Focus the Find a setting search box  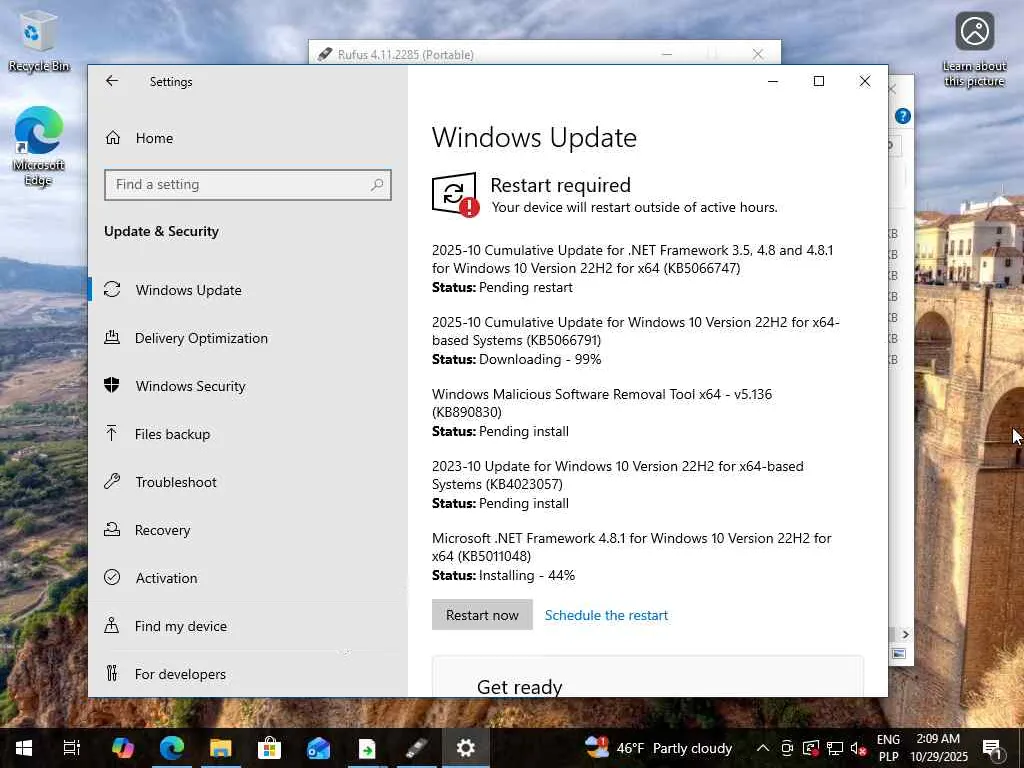pos(248,185)
